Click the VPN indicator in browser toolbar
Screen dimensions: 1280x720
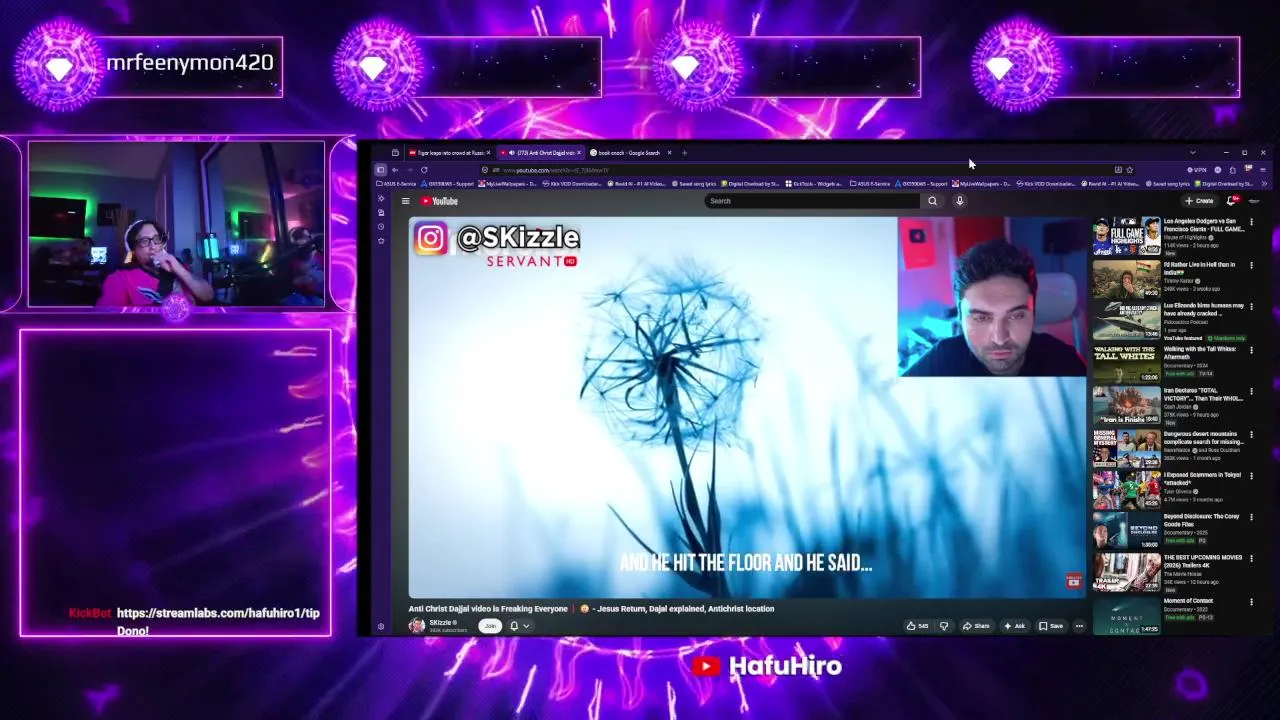coord(1196,170)
